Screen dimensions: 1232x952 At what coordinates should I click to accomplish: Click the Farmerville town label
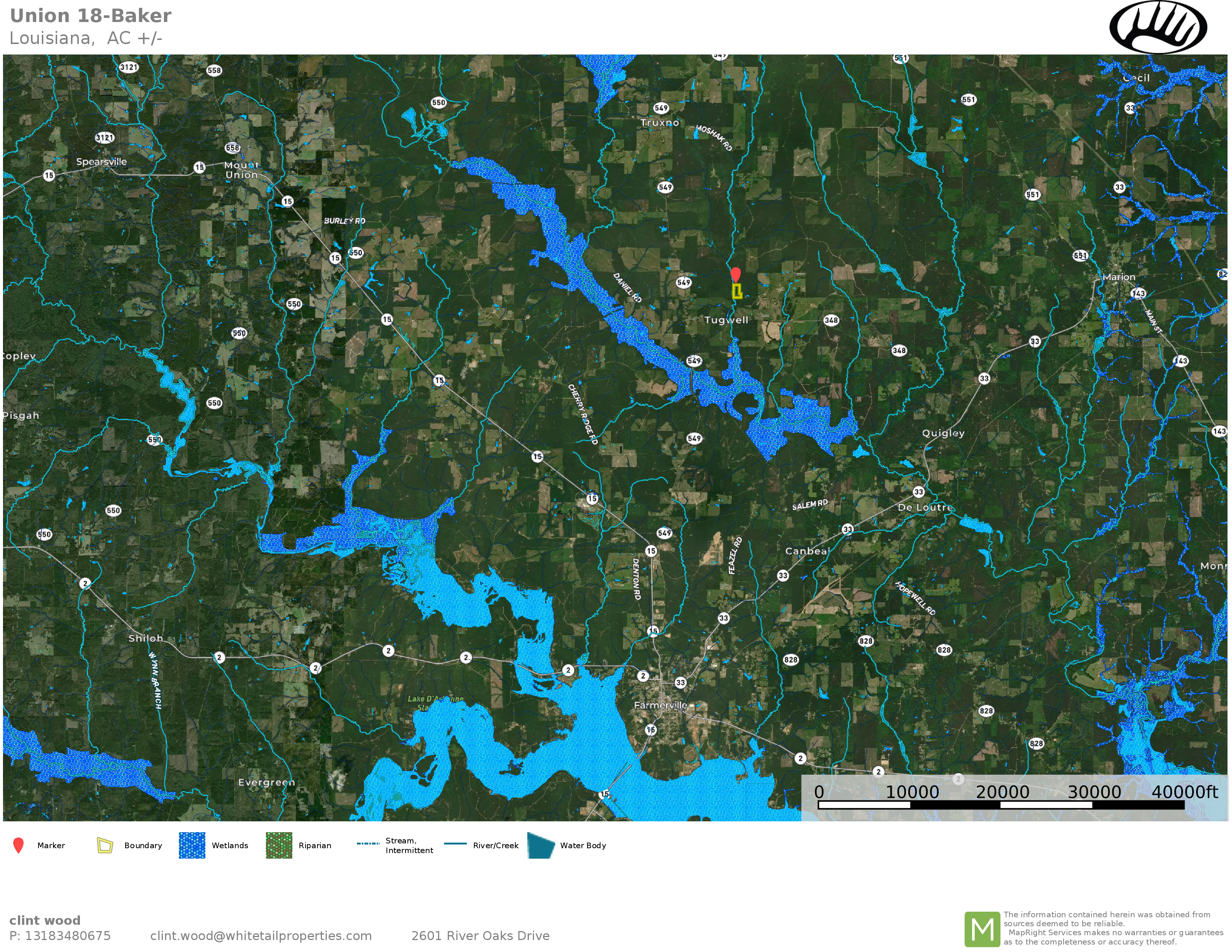pyautogui.click(x=661, y=705)
